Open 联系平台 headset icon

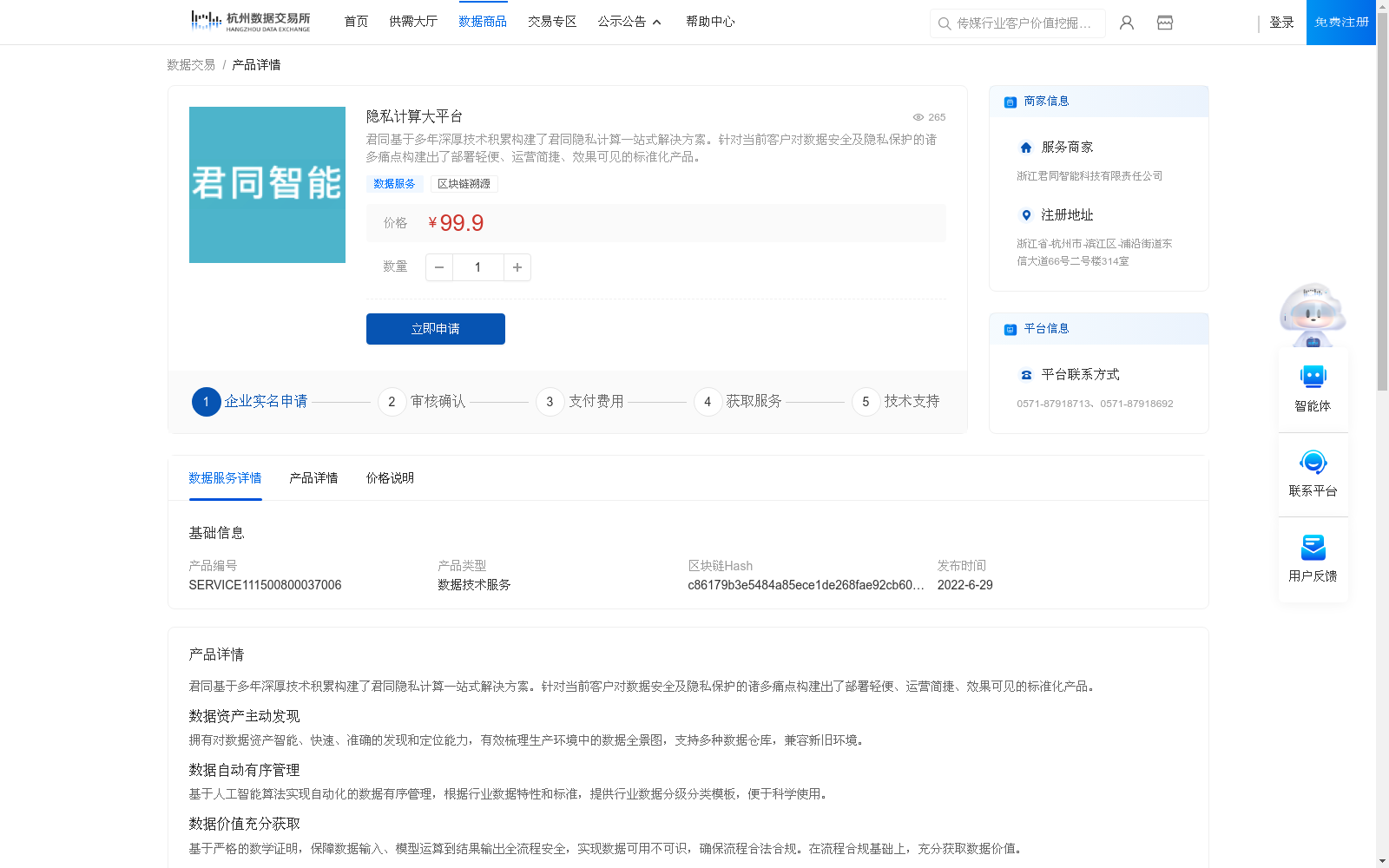pyautogui.click(x=1313, y=462)
